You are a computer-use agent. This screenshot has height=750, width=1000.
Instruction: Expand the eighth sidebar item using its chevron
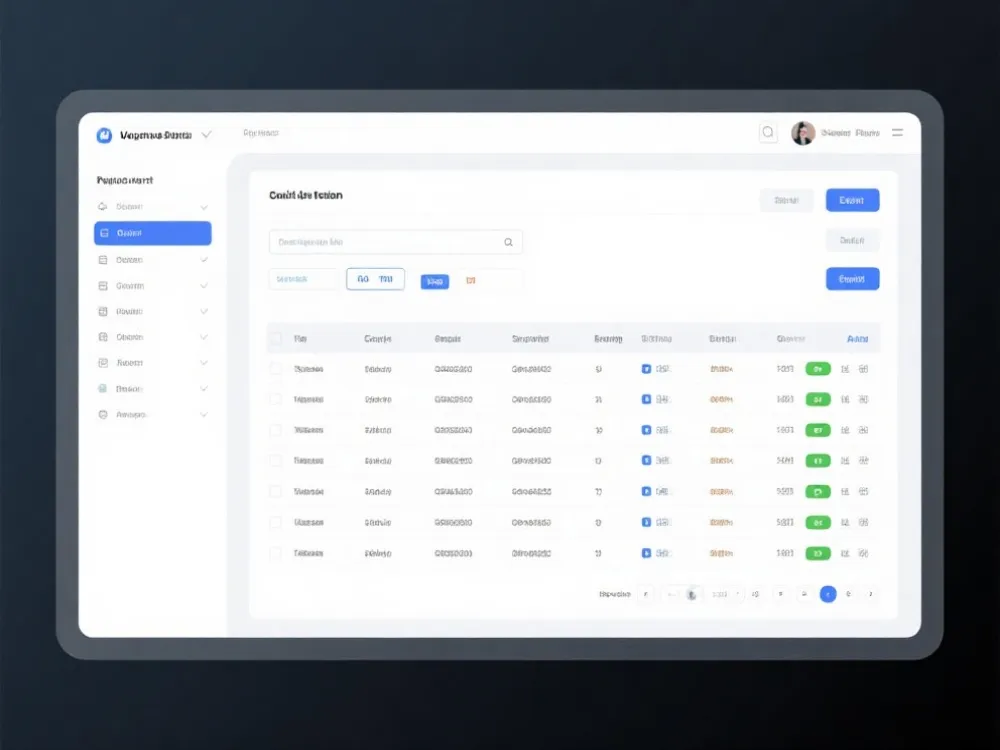pyautogui.click(x=204, y=388)
